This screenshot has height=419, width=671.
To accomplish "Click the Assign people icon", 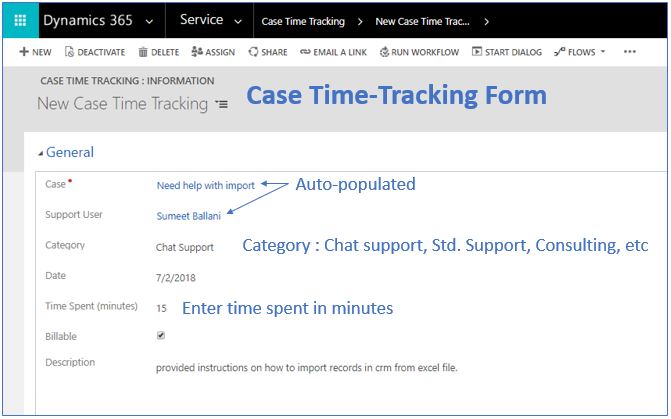I will pos(197,52).
